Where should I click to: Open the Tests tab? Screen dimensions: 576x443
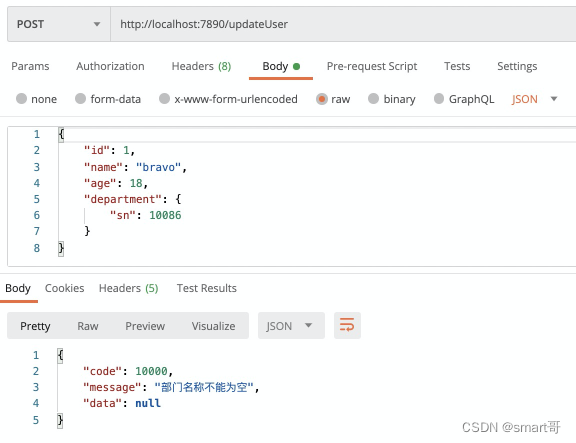457,66
